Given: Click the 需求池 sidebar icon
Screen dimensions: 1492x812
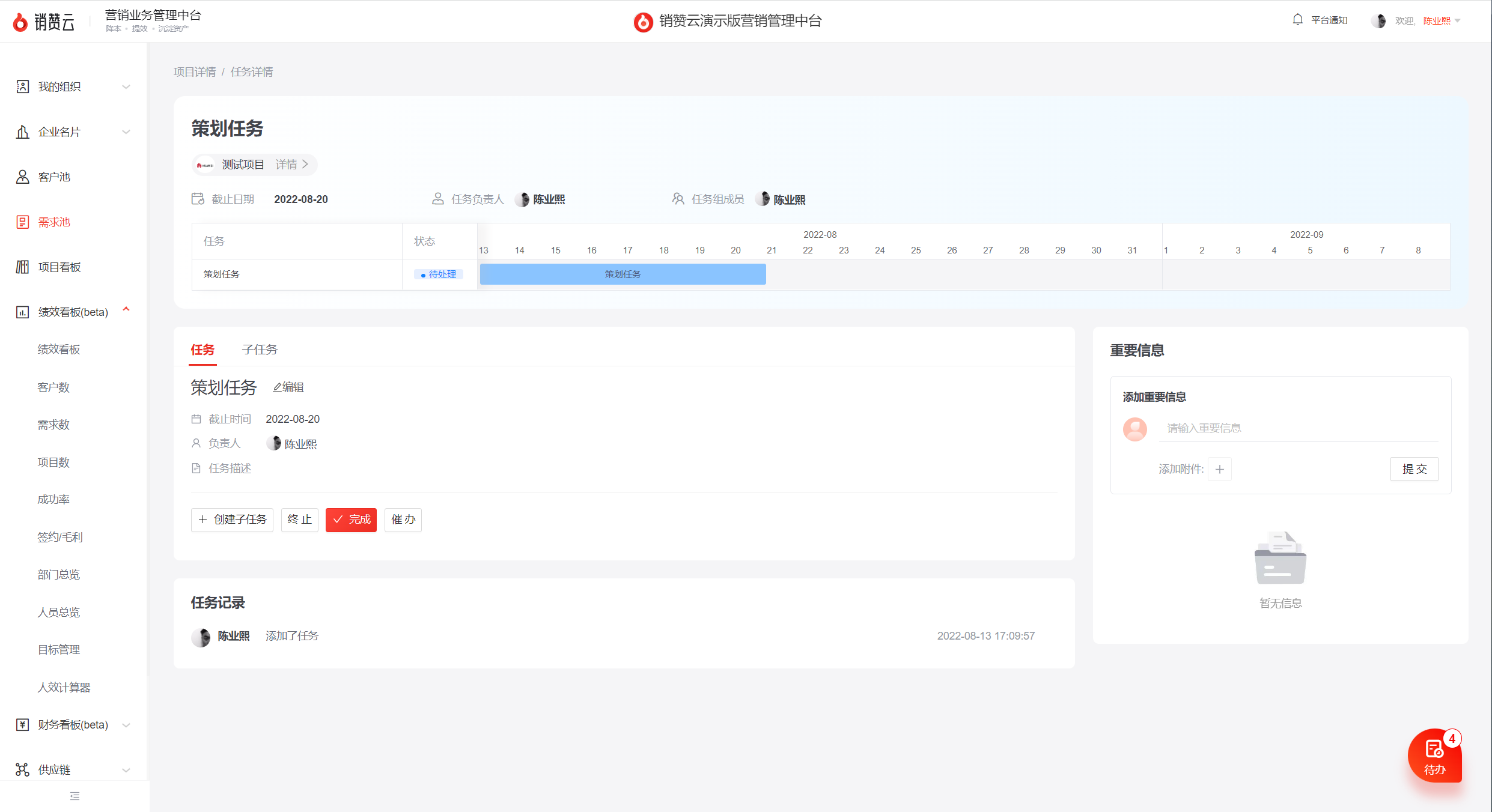Looking at the screenshot, I should coord(22,222).
